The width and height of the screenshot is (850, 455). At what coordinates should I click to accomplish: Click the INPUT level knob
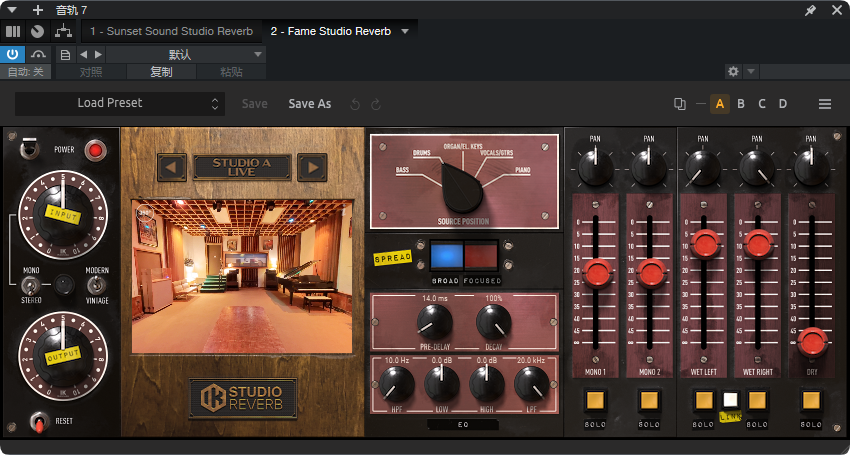[x=62, y=214]
